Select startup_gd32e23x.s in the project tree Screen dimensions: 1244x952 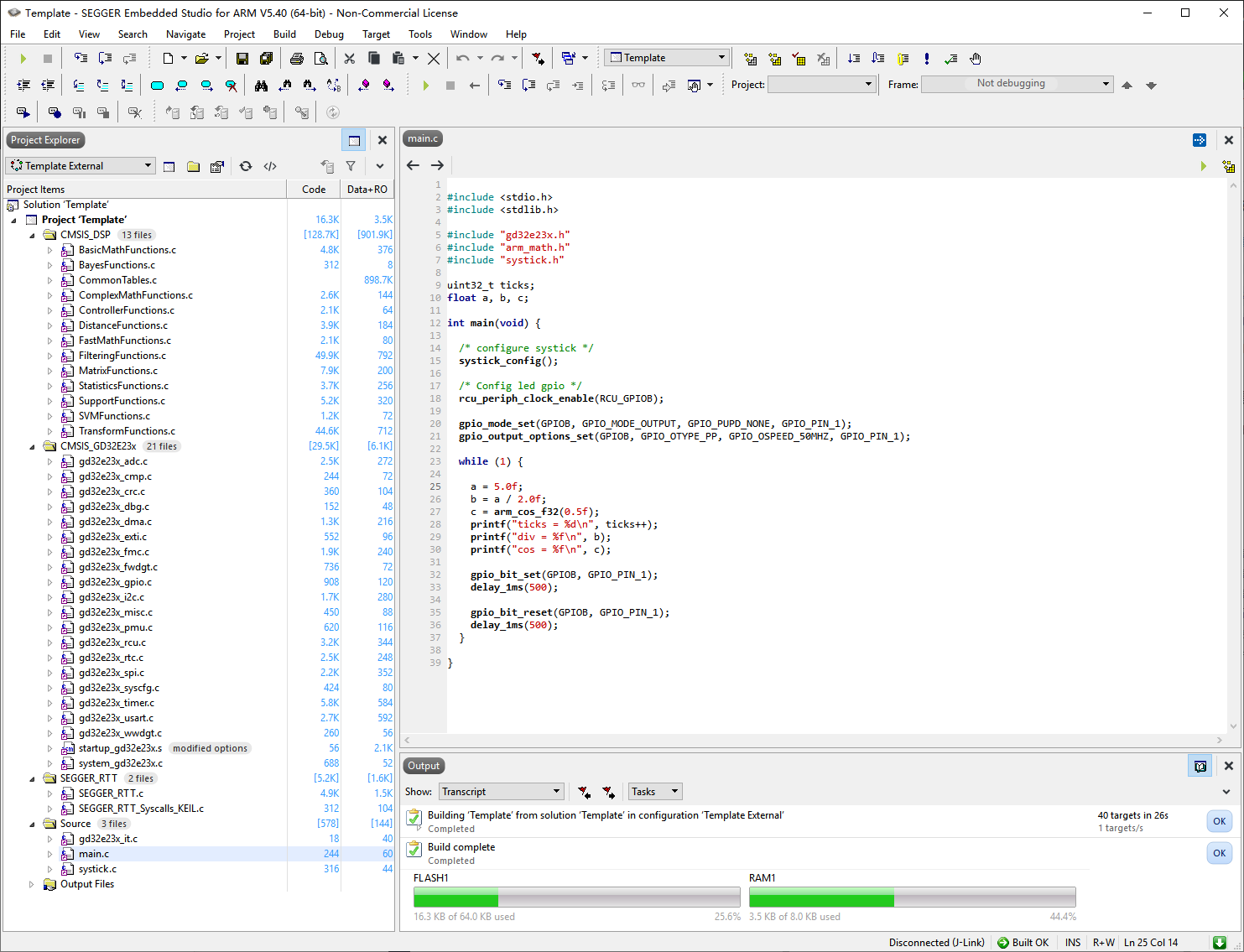click(120, 748)
